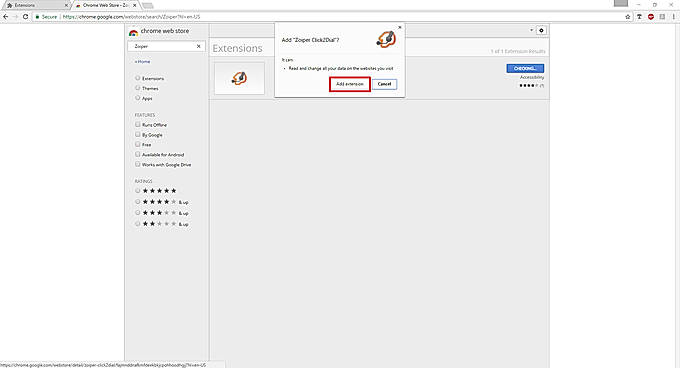Select the Themes radio button
Image resolution: width=680 pixels, height=368 pixels.
[137, 88]
